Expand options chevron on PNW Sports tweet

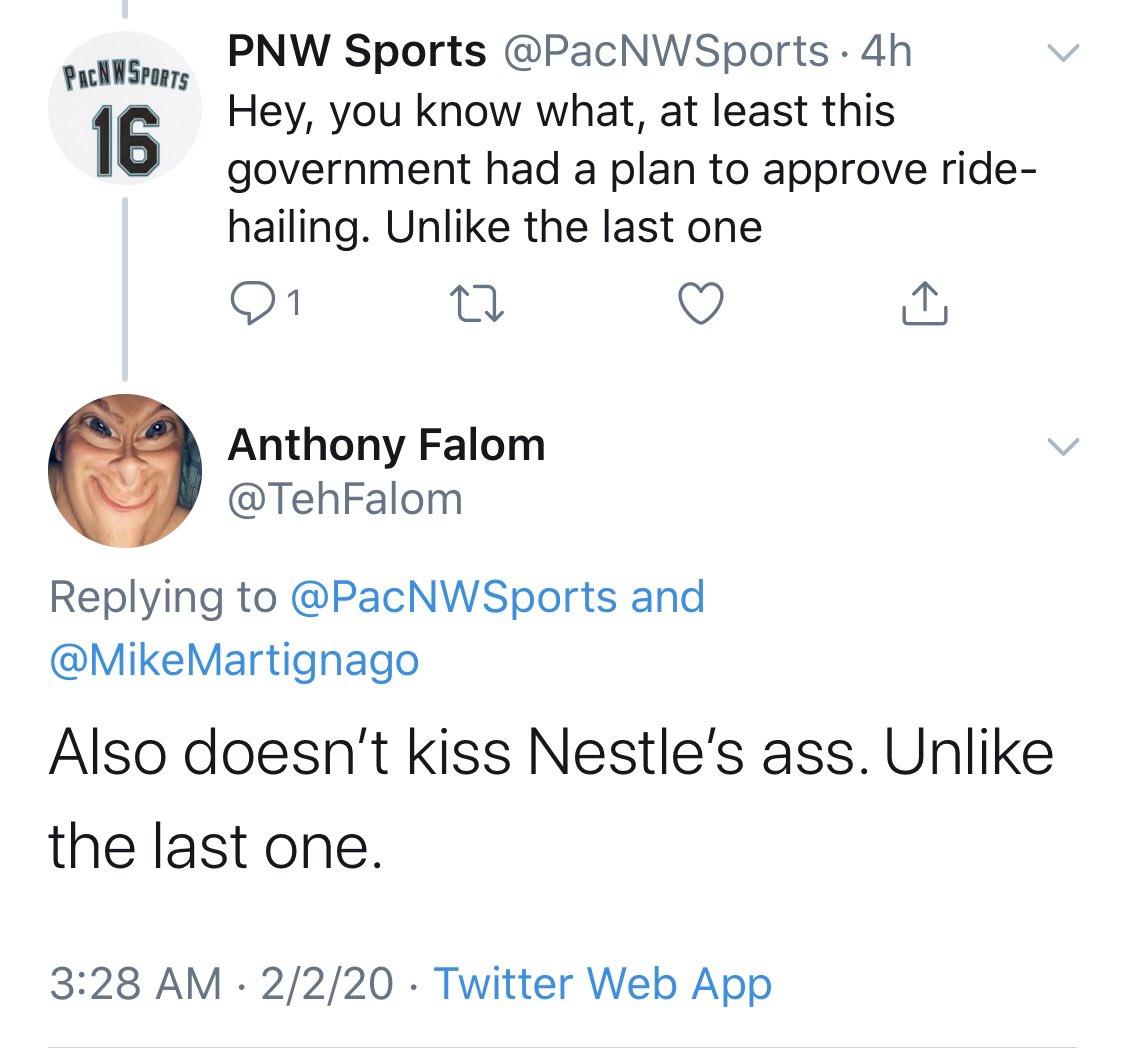(x=1062, y=52)
